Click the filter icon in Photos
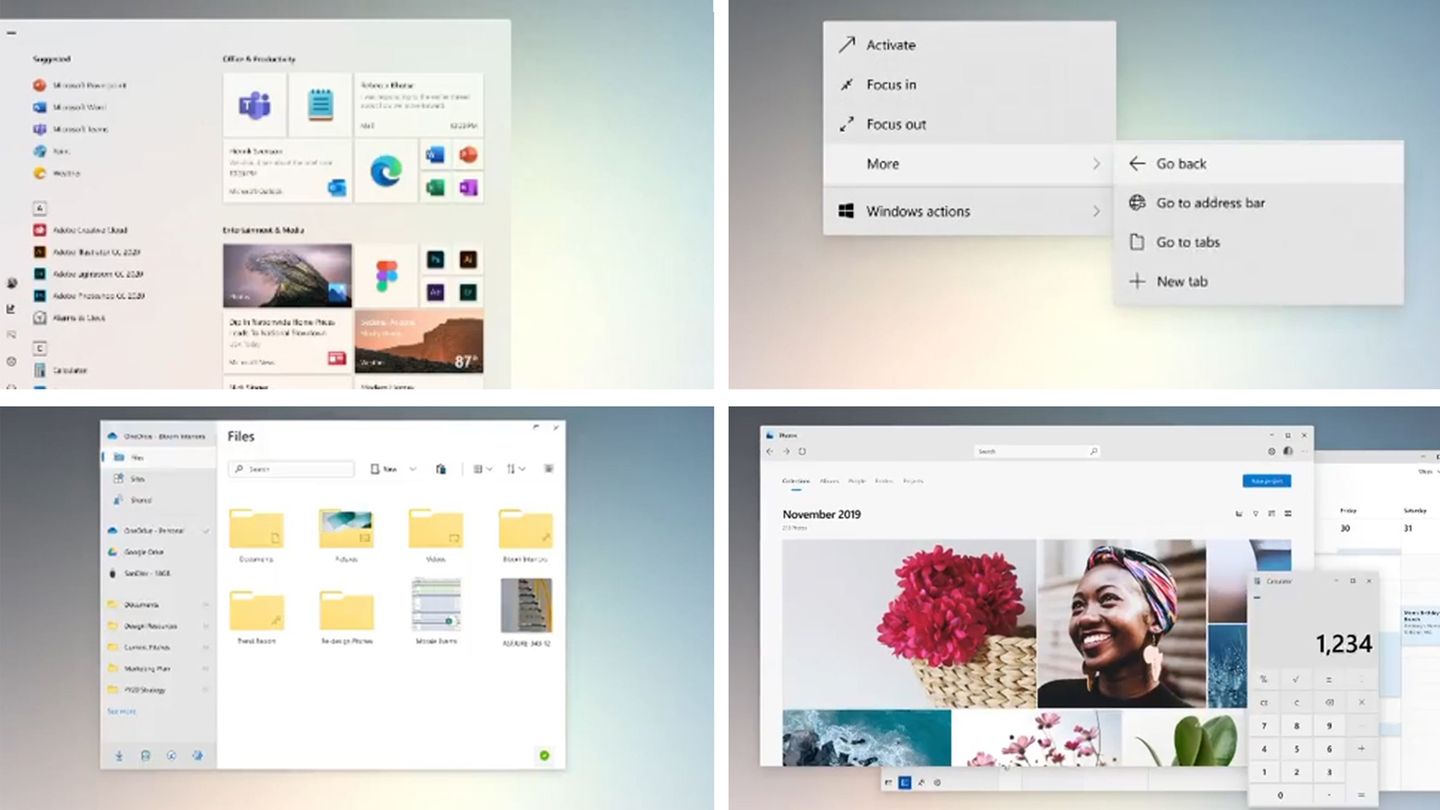The height and width of the screenshot is (810, 1440). click(x=1255, y=514)
